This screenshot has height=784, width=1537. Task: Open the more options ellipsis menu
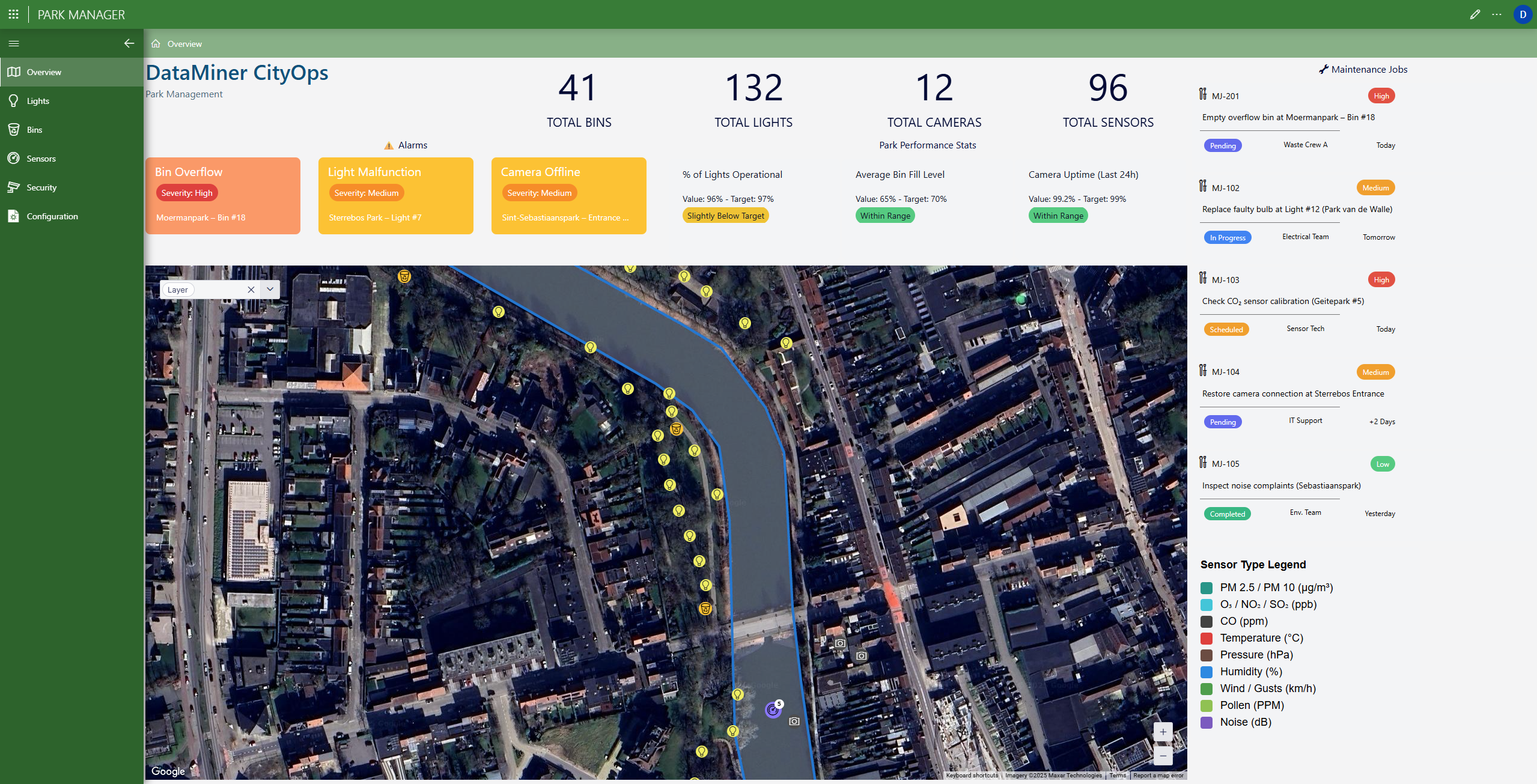point(1496,14)
